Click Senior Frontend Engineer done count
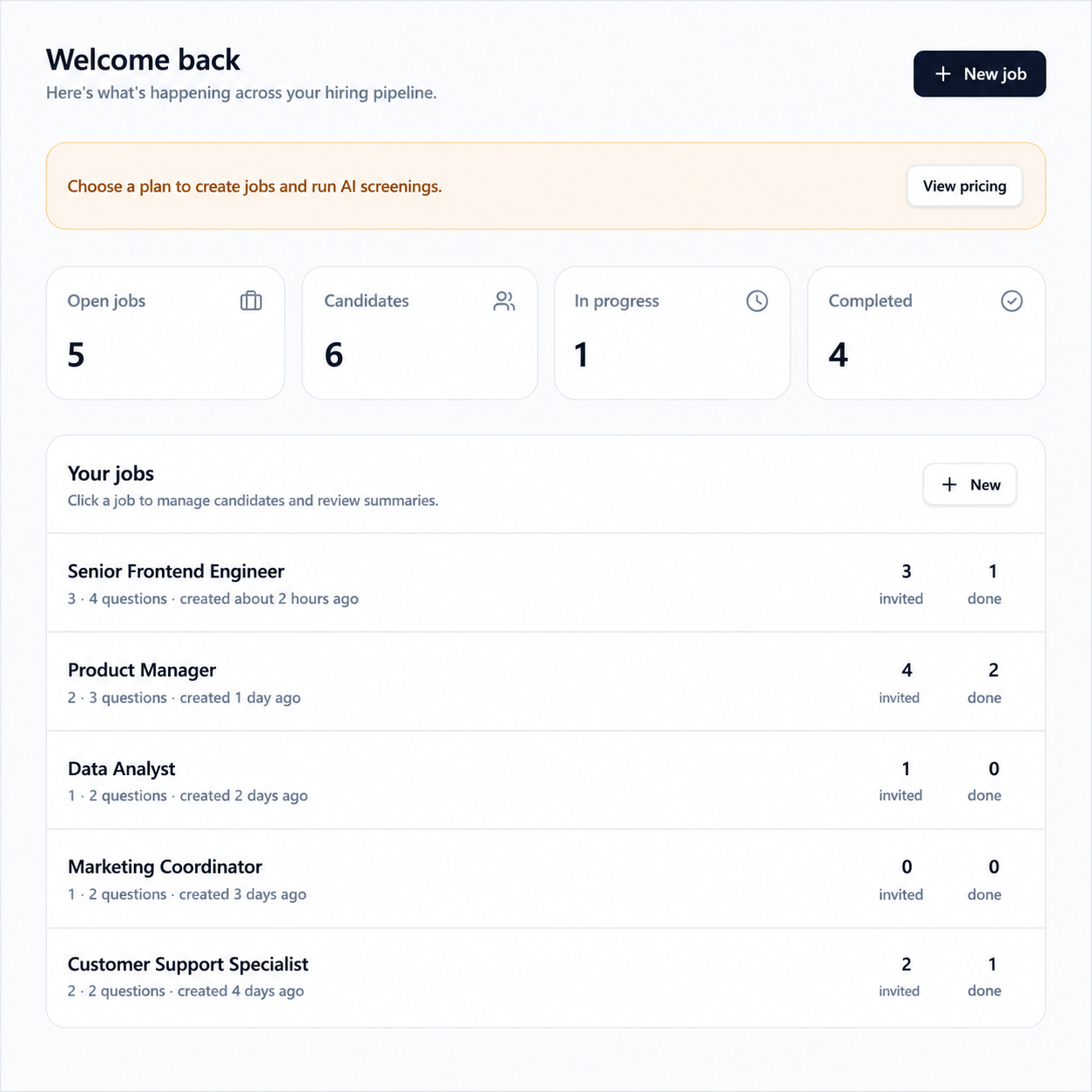Image resolution: width=1092 pixels, height=1092 pixels. click(x=993, y=571)
